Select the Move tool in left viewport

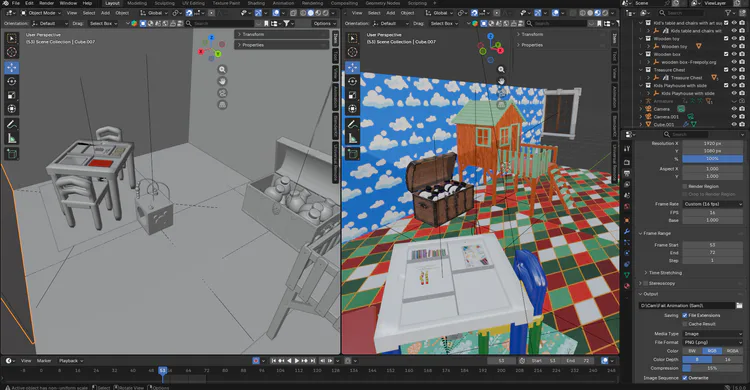pyautogui.click(x=12, y=67)
